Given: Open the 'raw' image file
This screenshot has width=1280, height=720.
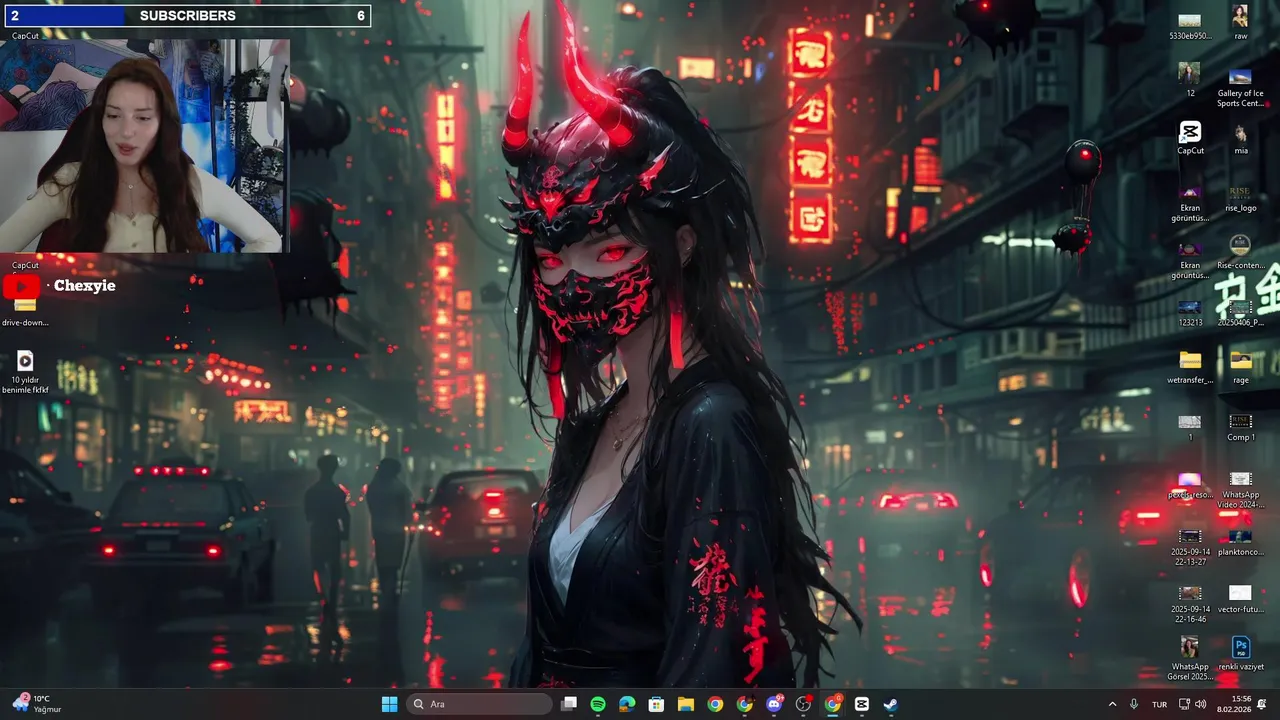Looking at the screenshot, I should point(1240,23).
